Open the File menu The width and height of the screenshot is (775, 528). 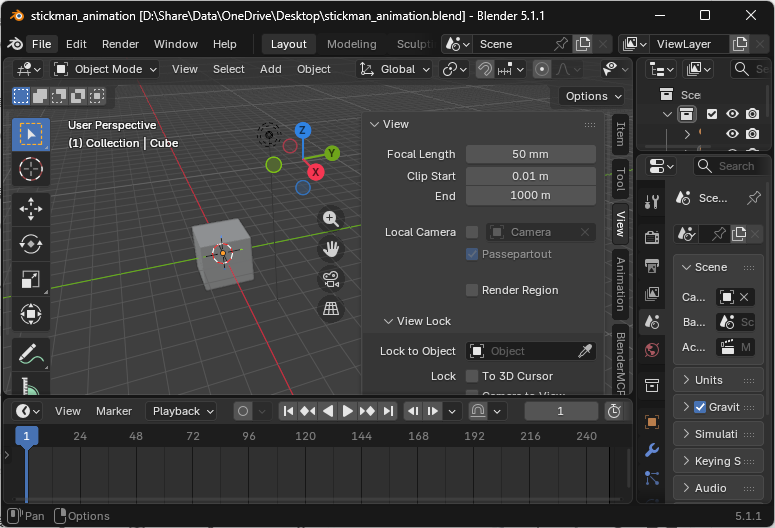(42, 44)
